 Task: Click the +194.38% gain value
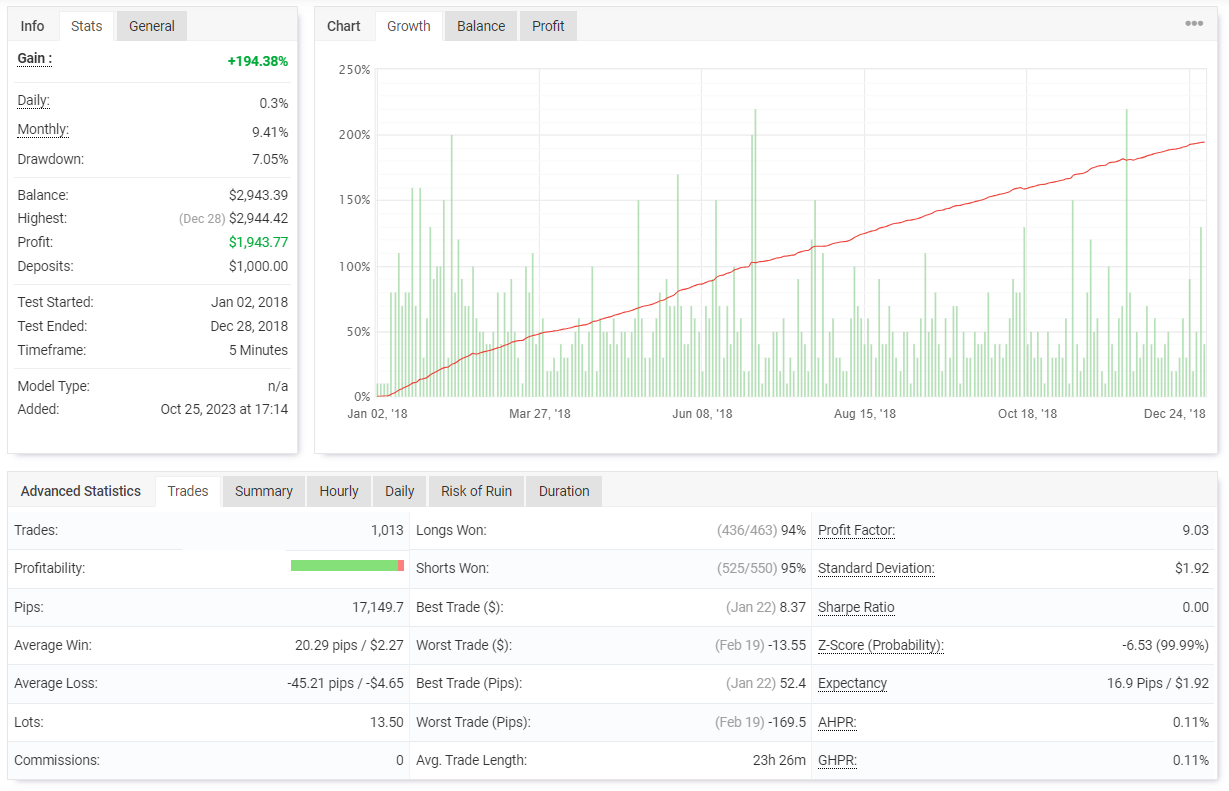[258, 61]
